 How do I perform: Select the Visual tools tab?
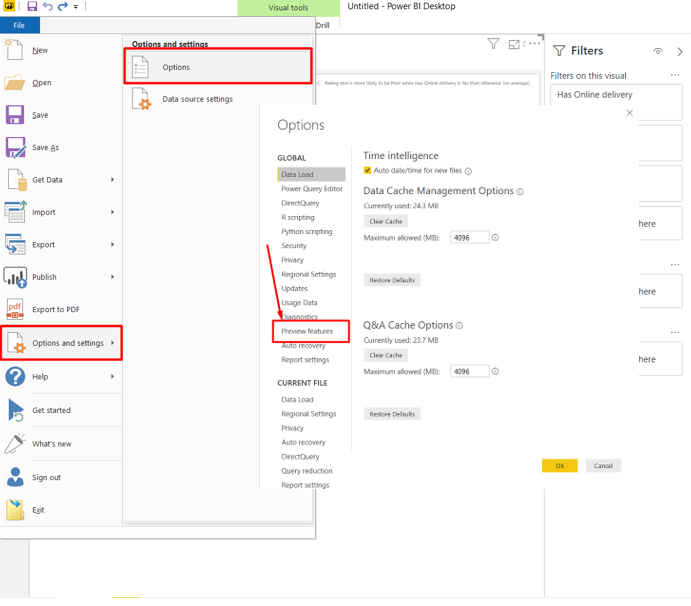click(x=288, y=7)
